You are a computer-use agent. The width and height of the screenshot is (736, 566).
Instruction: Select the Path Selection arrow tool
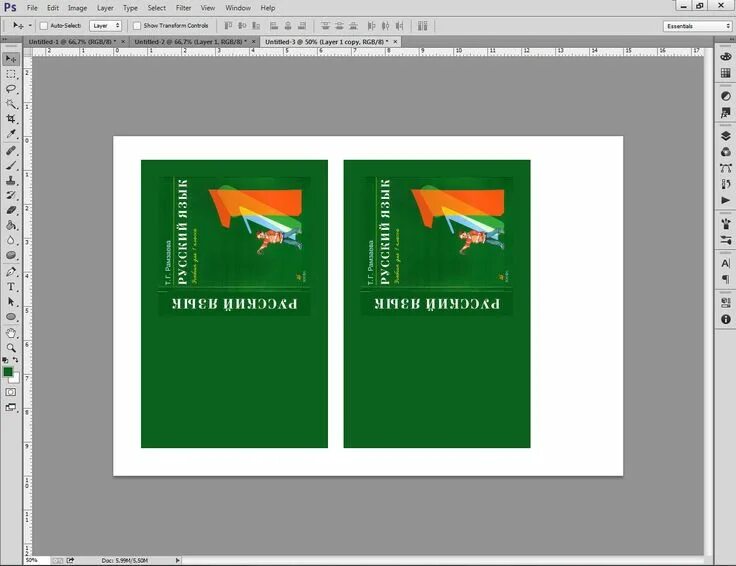coord(11,302)
